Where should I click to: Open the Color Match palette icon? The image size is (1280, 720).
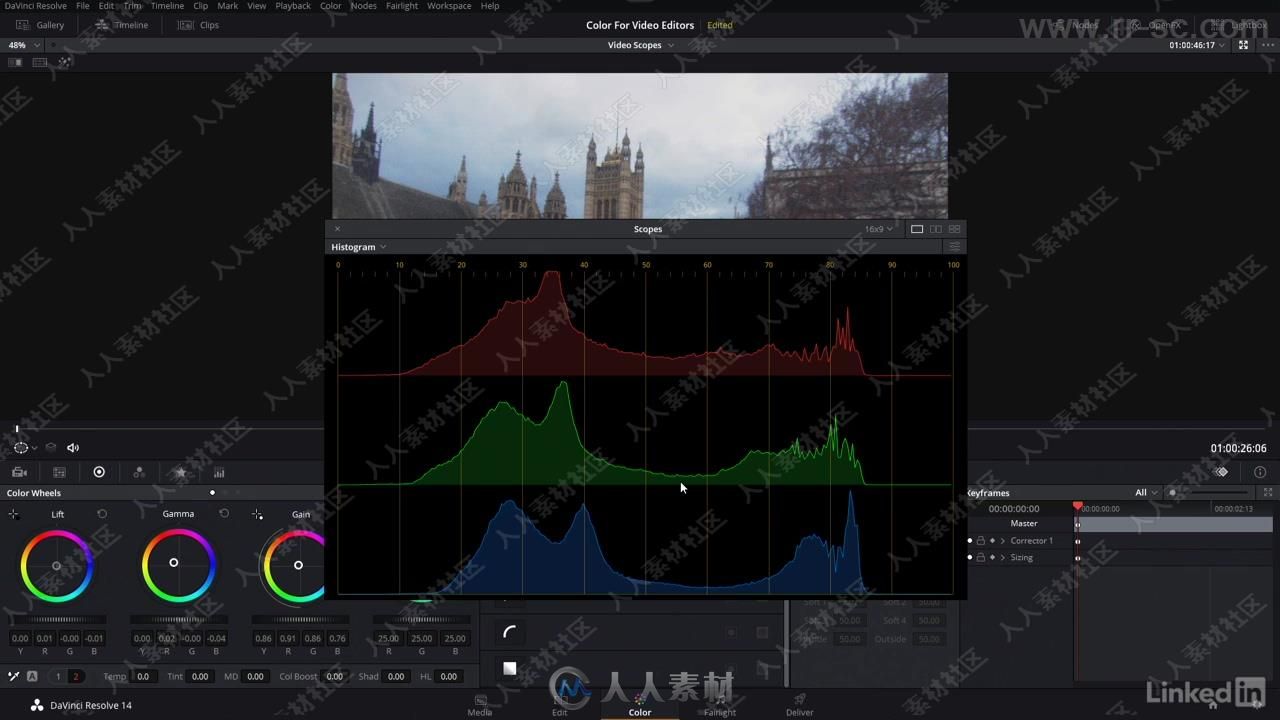click(x=59, y=472)
